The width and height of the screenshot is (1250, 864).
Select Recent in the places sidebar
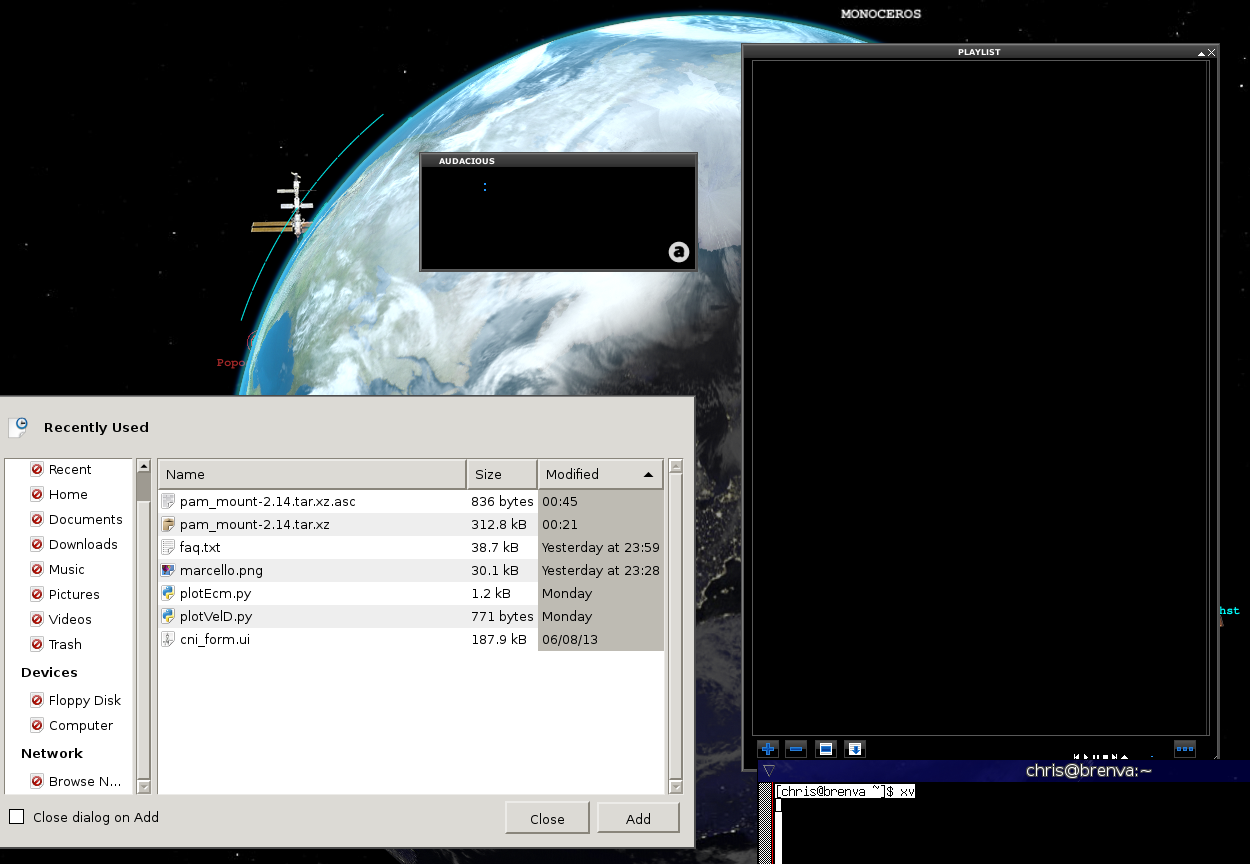(x=70, y=469)
